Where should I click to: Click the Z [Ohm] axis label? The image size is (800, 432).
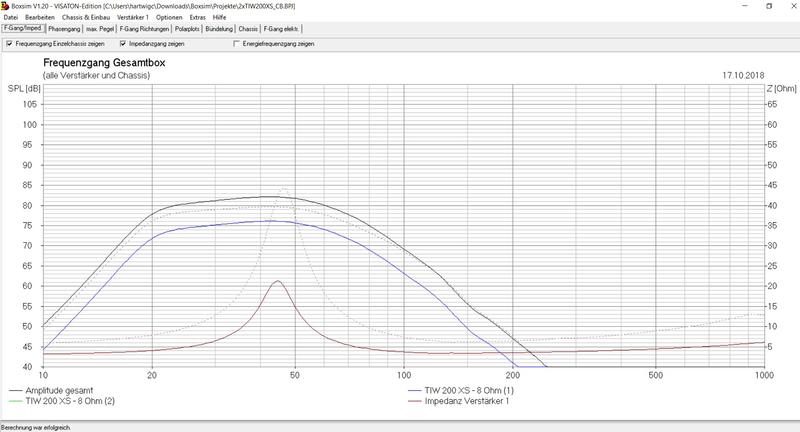[781, 89]
